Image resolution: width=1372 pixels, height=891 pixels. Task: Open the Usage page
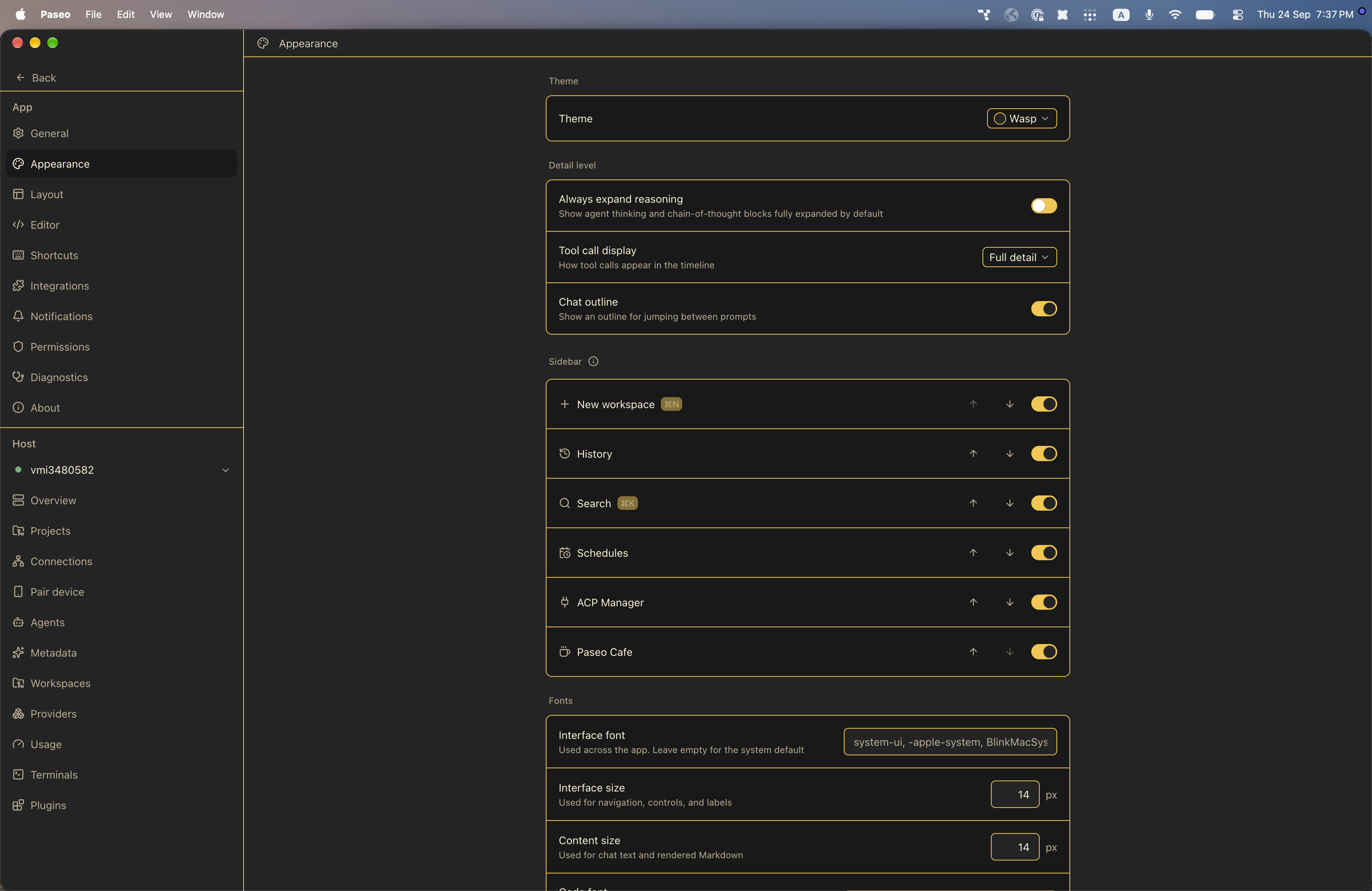coord(122,744)
